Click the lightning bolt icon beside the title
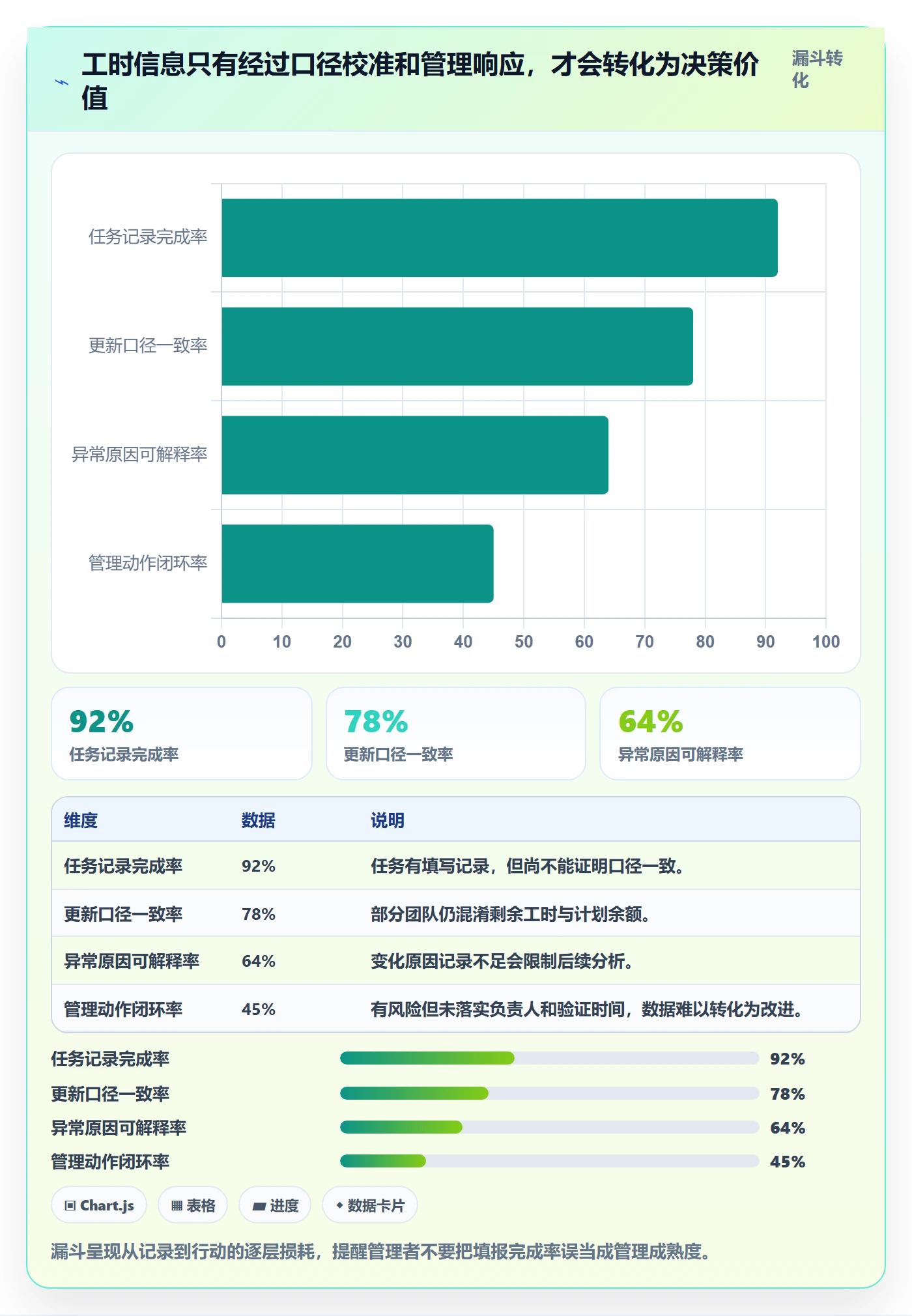 coord(61,82)
